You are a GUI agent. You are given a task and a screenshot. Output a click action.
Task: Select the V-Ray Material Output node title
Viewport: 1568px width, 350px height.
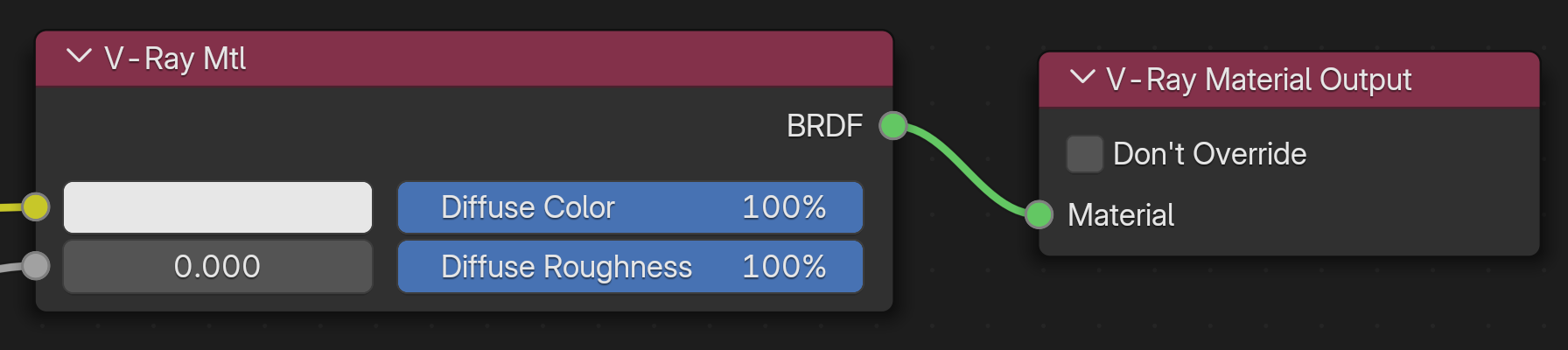1258,80
